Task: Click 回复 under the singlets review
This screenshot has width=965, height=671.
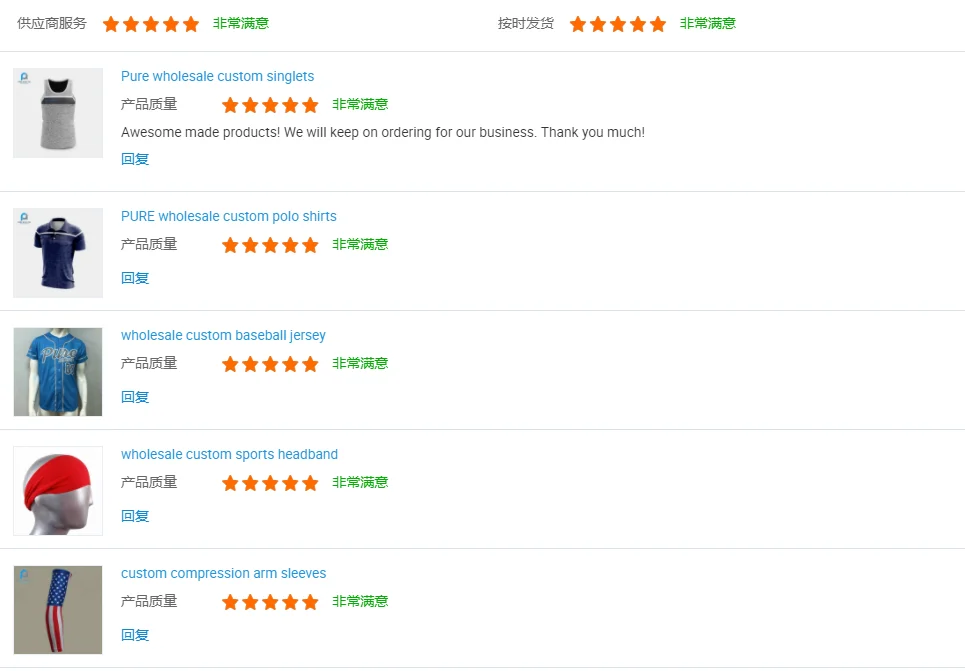Action: pos(135,159)
